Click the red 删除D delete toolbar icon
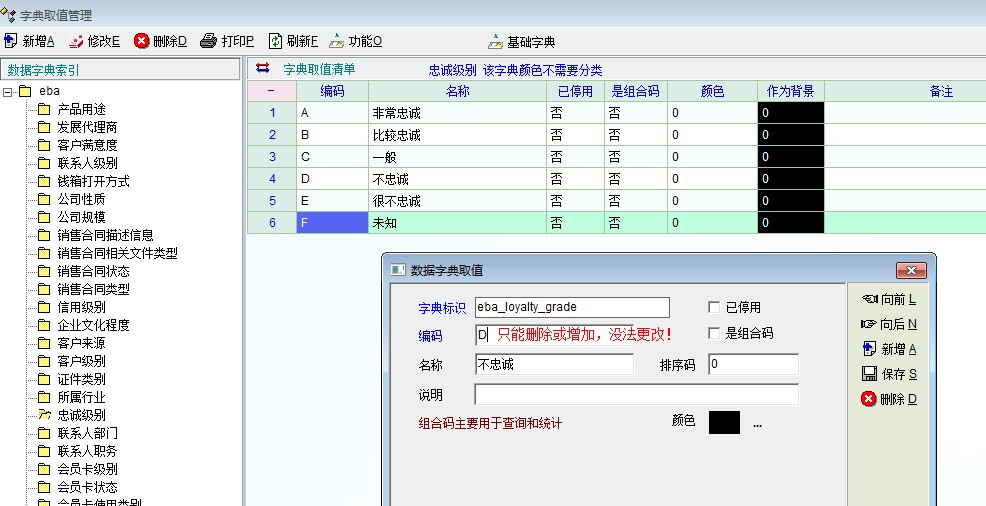The width and height of the screenshot is (986, 506). 142,41
